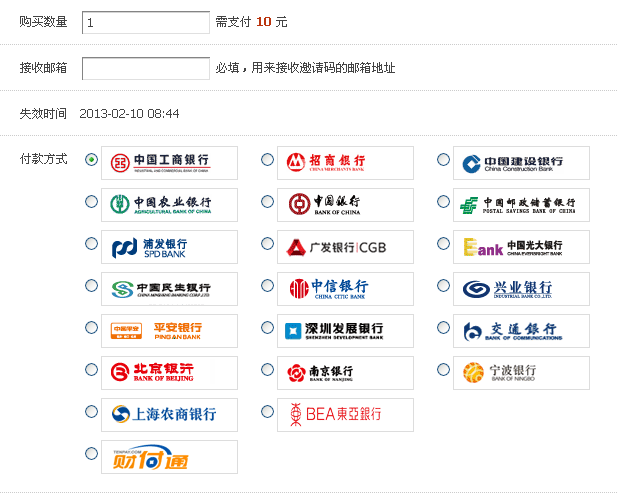Image resolution: width=618 pixels, height=496 pixels.
Task: Click the 平安银行 Ping An Bank logo
Action: point(169,331)
